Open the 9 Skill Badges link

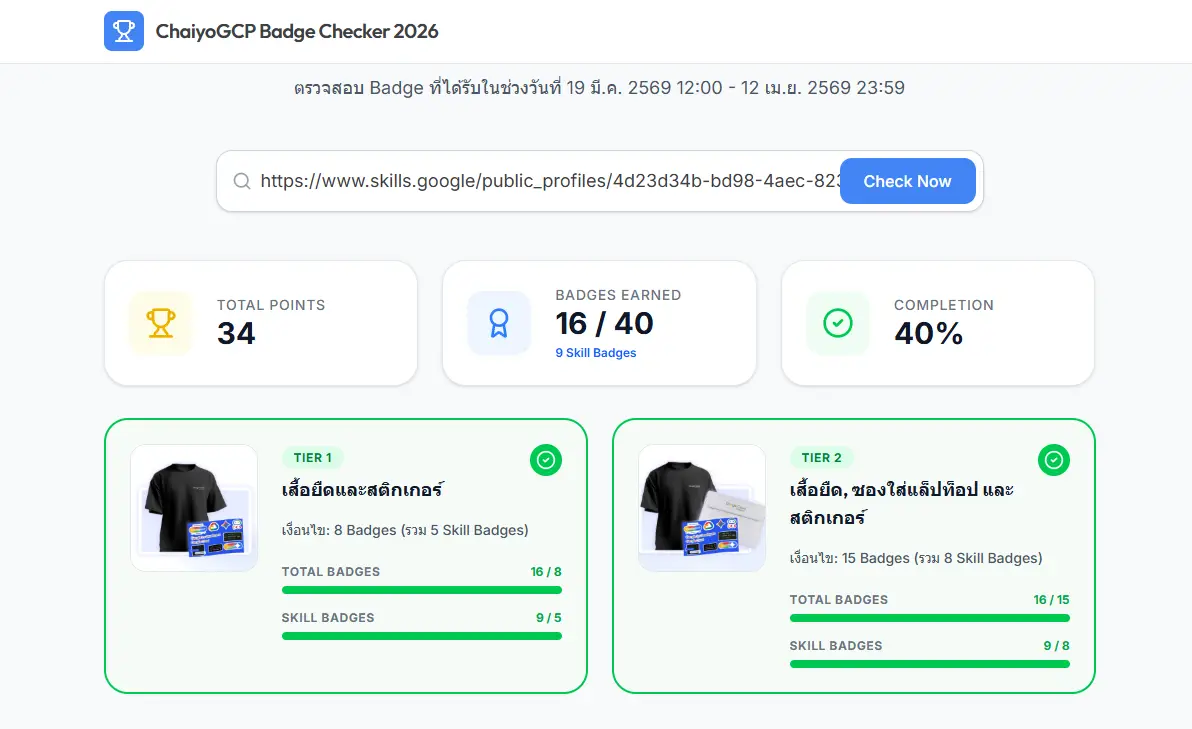pyautogui.click(x=596, y=353)
